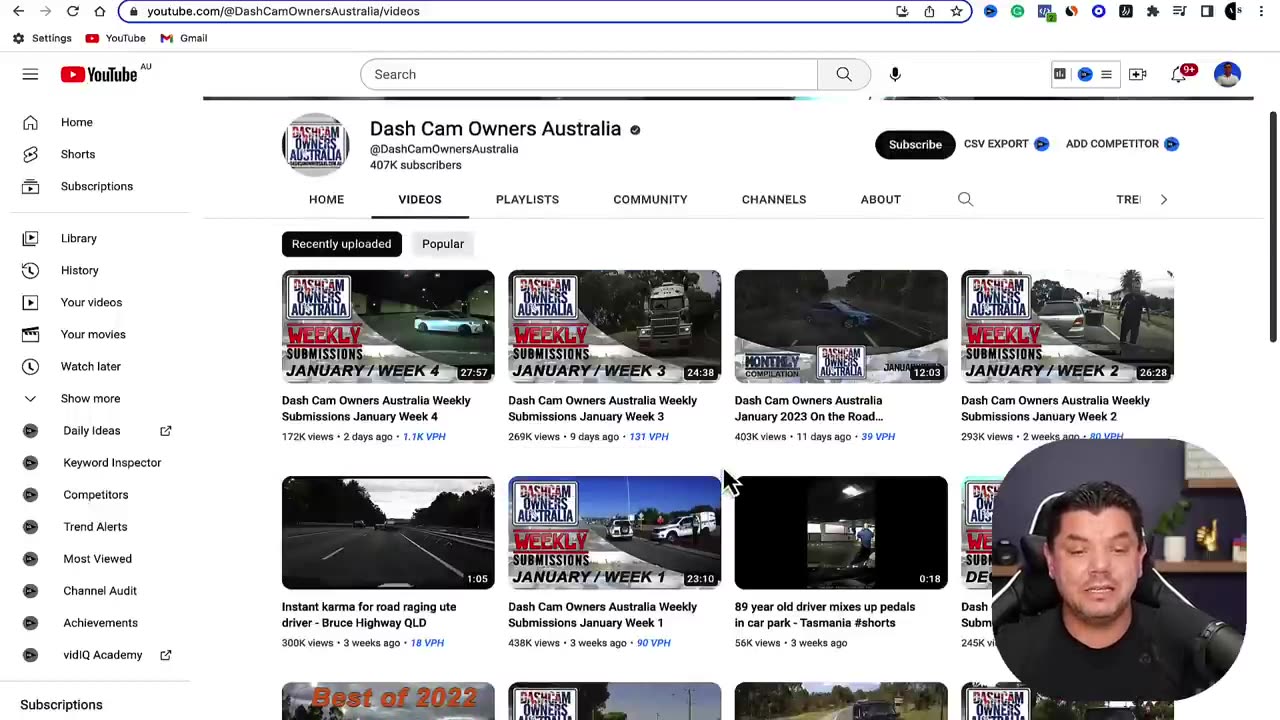Go back with the browser back arrow
Viewport: 1280px width, 720px height.
[x=18, y=11]
